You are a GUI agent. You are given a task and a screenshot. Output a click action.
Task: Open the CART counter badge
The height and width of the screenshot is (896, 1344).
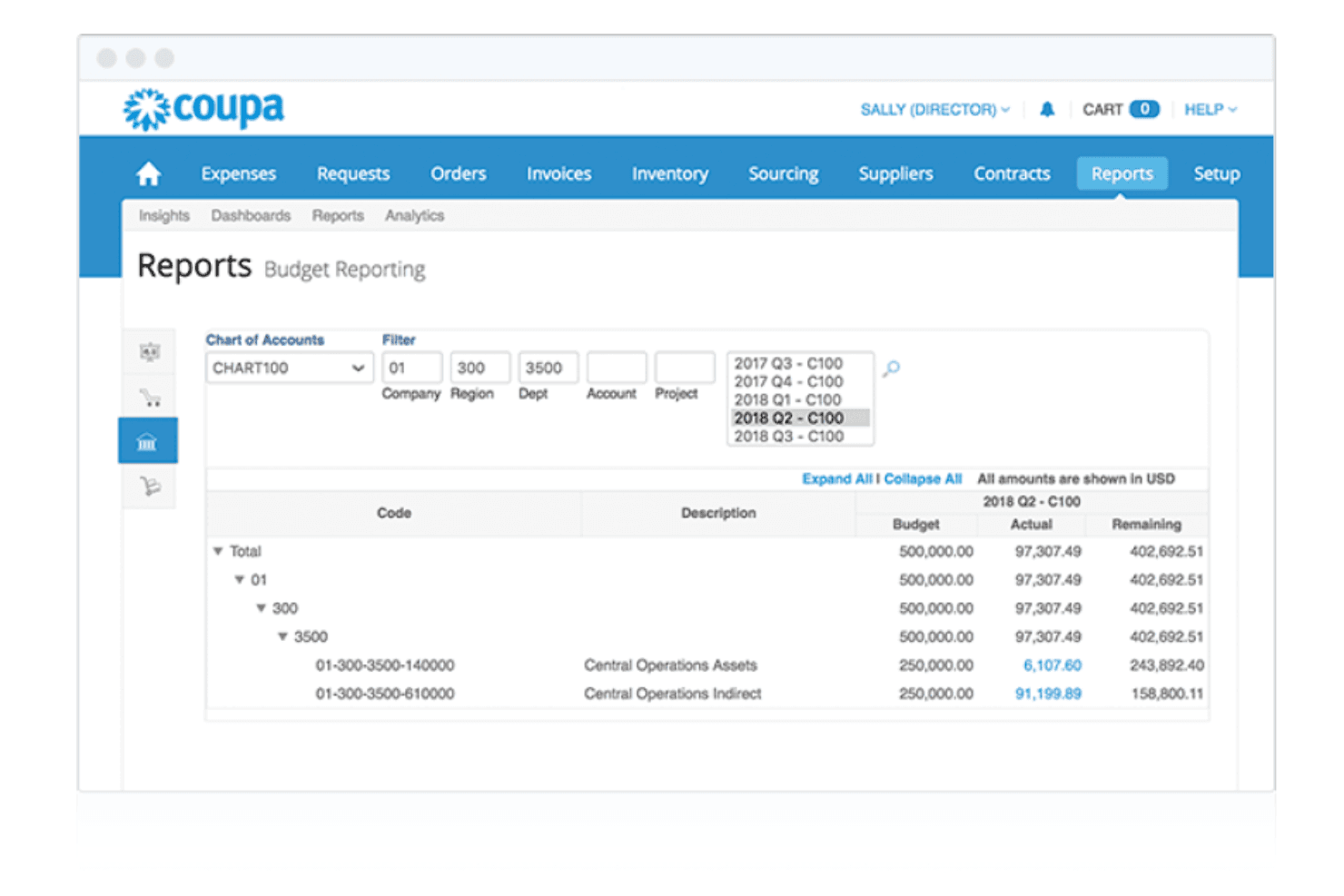(1144, 109)
